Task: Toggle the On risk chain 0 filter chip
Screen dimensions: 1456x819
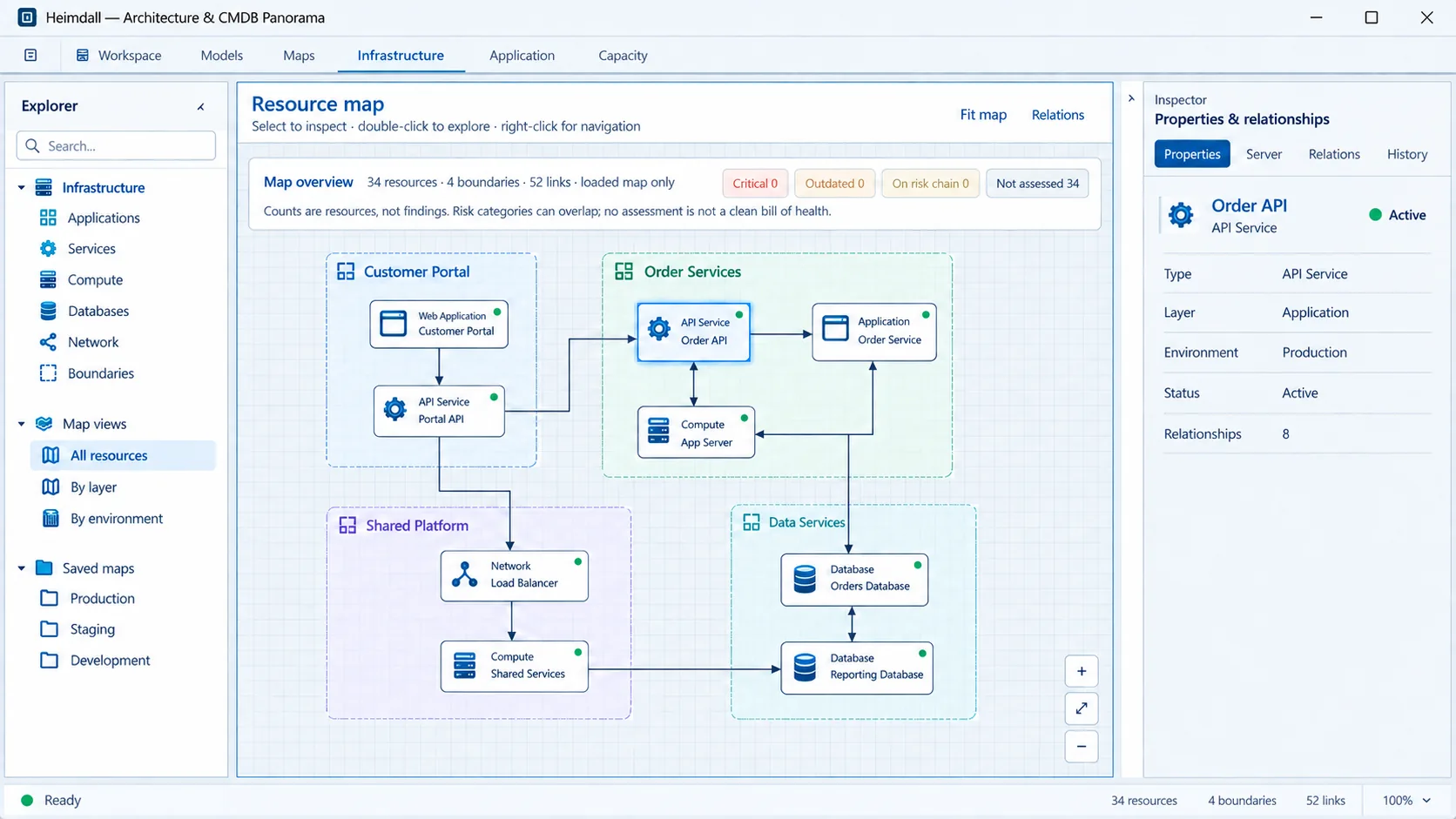Action: pyautogui.click(x=930, y=184)
